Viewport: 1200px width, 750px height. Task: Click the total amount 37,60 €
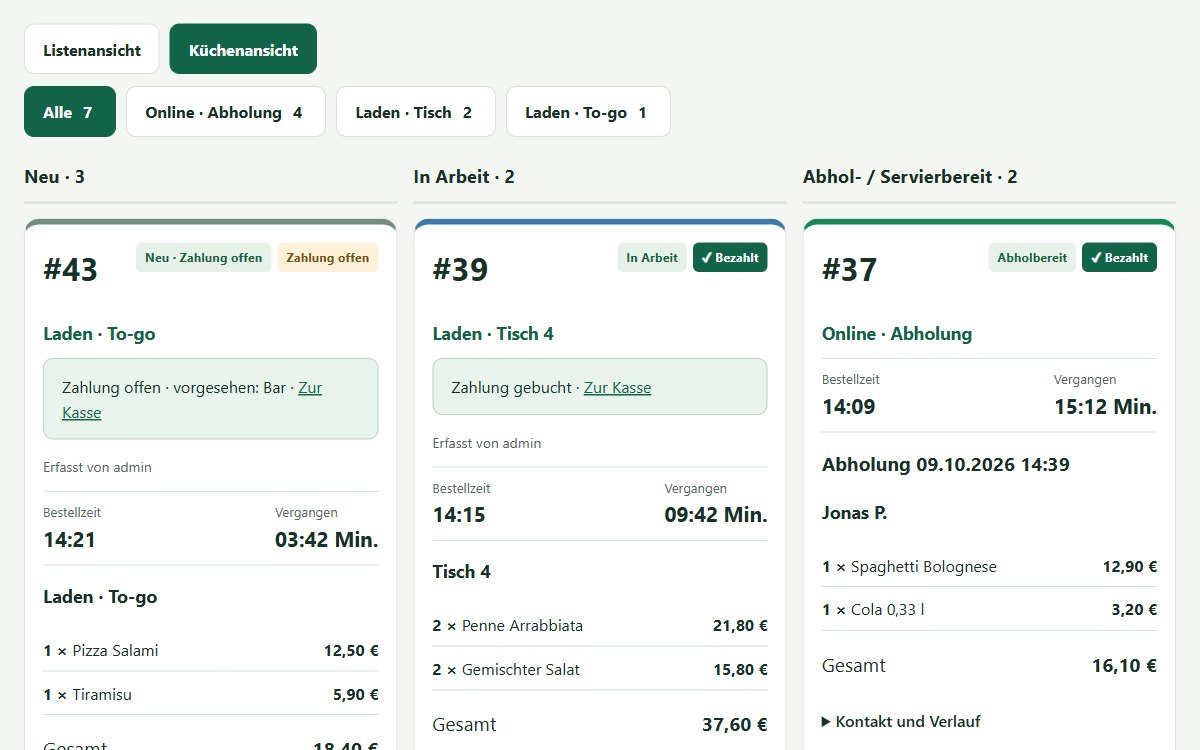click(x=735, y=724)
